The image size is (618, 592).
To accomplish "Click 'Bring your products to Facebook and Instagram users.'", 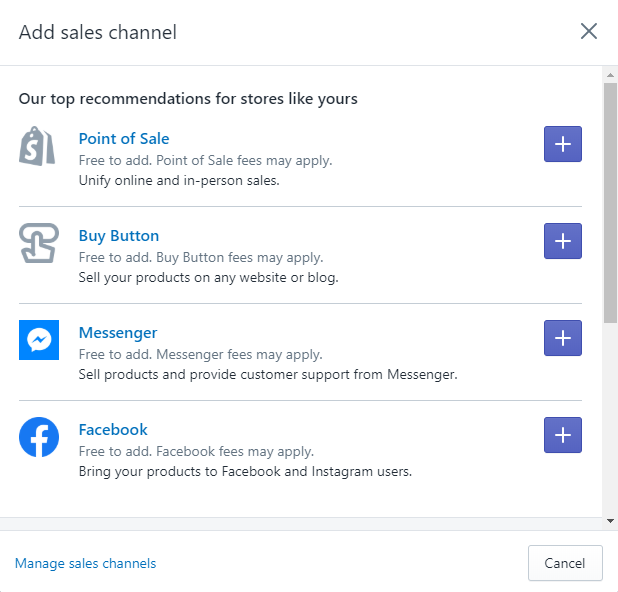I will click(245, 471).
